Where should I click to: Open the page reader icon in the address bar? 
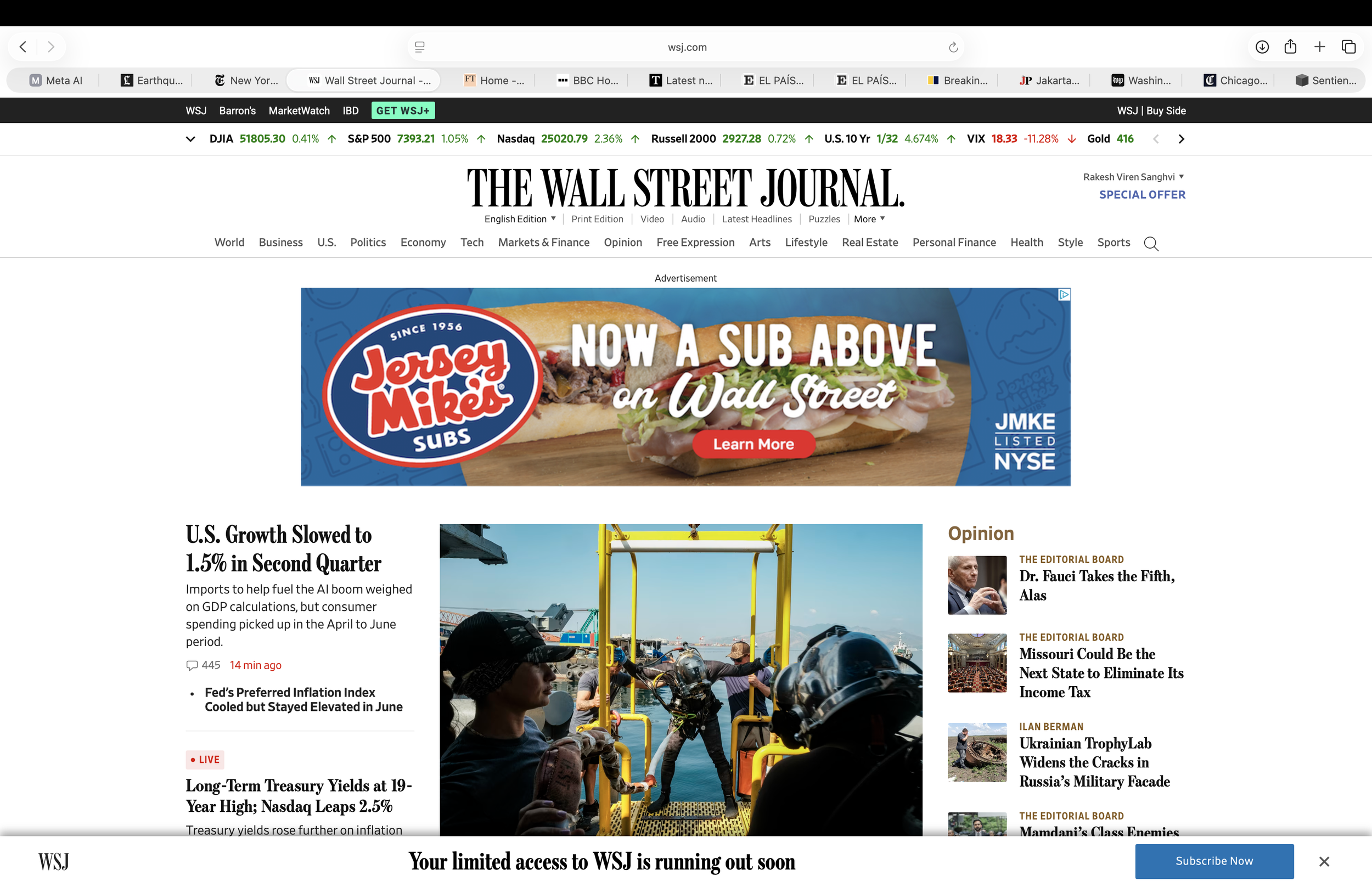[x=420, y=47]
